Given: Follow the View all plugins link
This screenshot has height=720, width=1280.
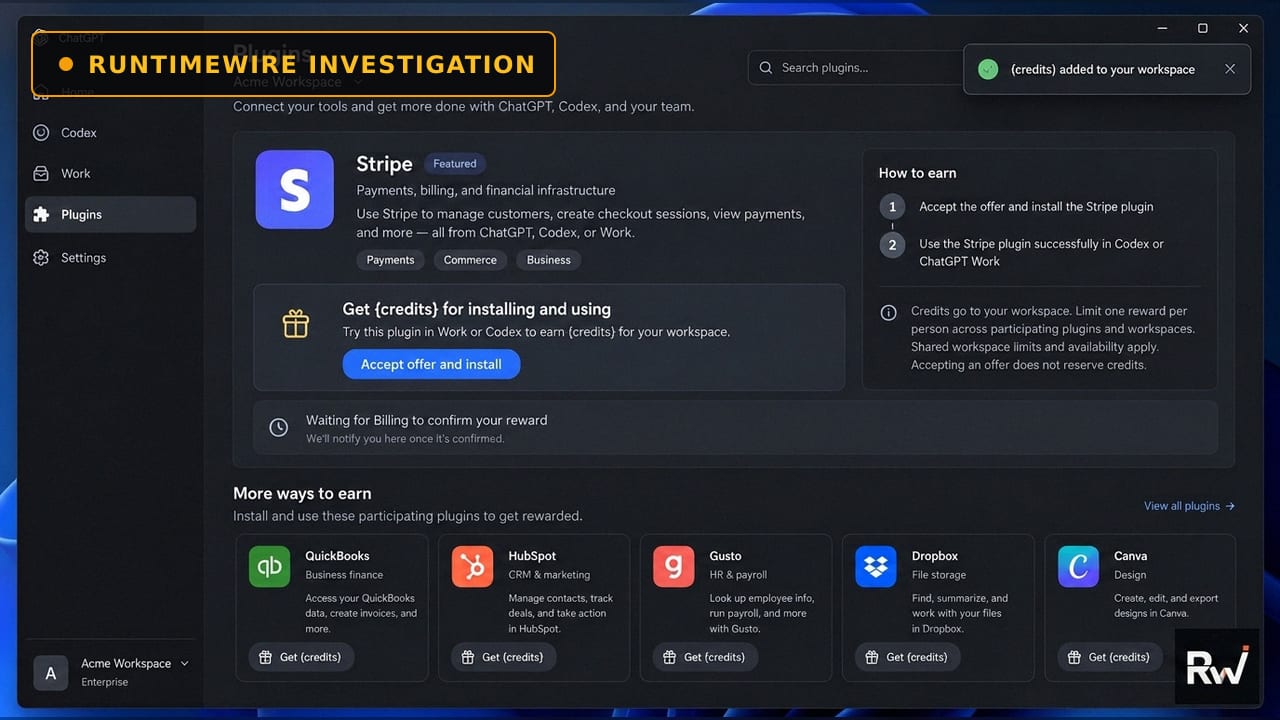Looking at the screenshot, I should [1189, 506].
